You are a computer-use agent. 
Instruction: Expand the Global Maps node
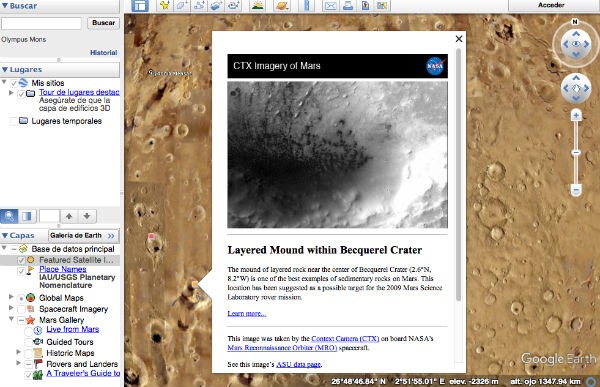click(x=11, y=297)
